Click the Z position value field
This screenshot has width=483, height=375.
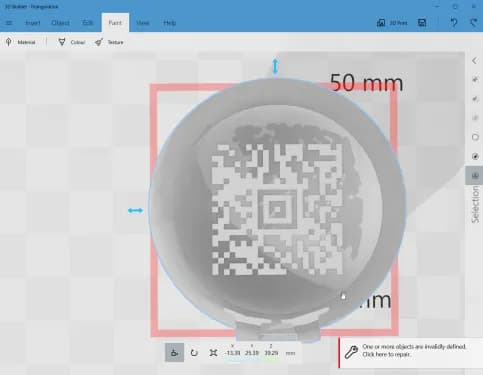pos(271,353)
